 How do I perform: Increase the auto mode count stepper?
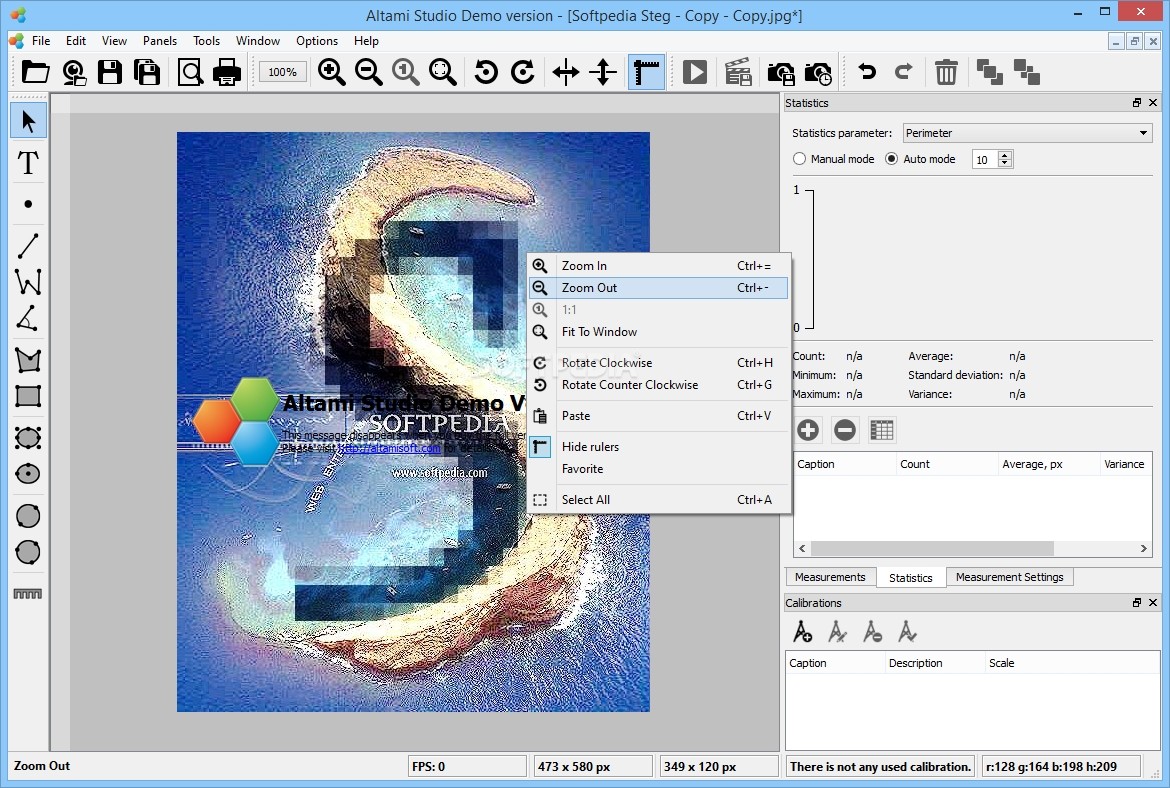1005,155
